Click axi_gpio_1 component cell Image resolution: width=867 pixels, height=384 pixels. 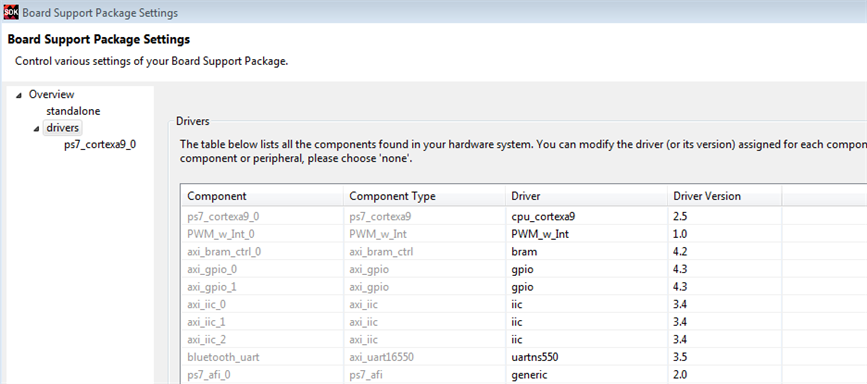coord(262,287)
